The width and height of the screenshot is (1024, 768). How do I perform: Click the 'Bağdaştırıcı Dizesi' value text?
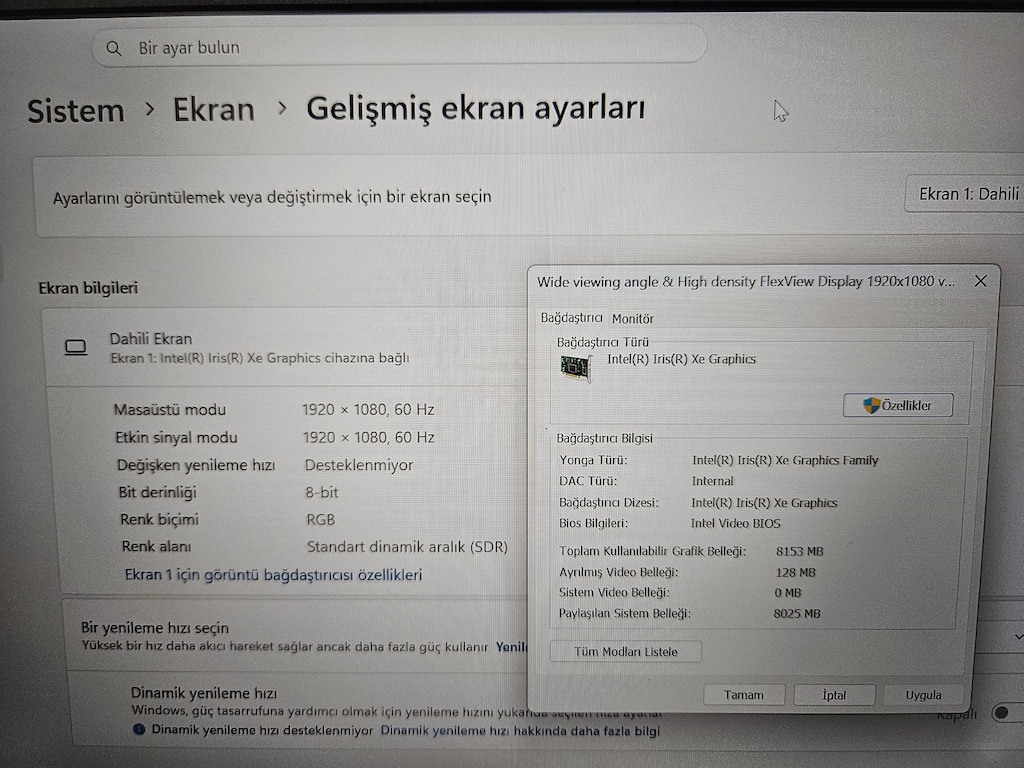(x=764, y=503)
